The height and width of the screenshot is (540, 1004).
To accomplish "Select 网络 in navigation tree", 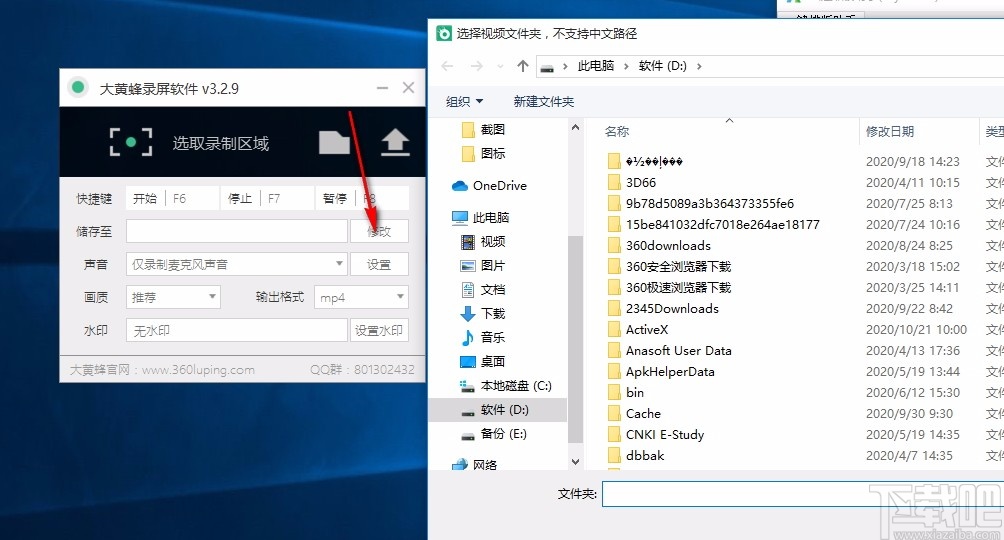I will click(475, 464).
